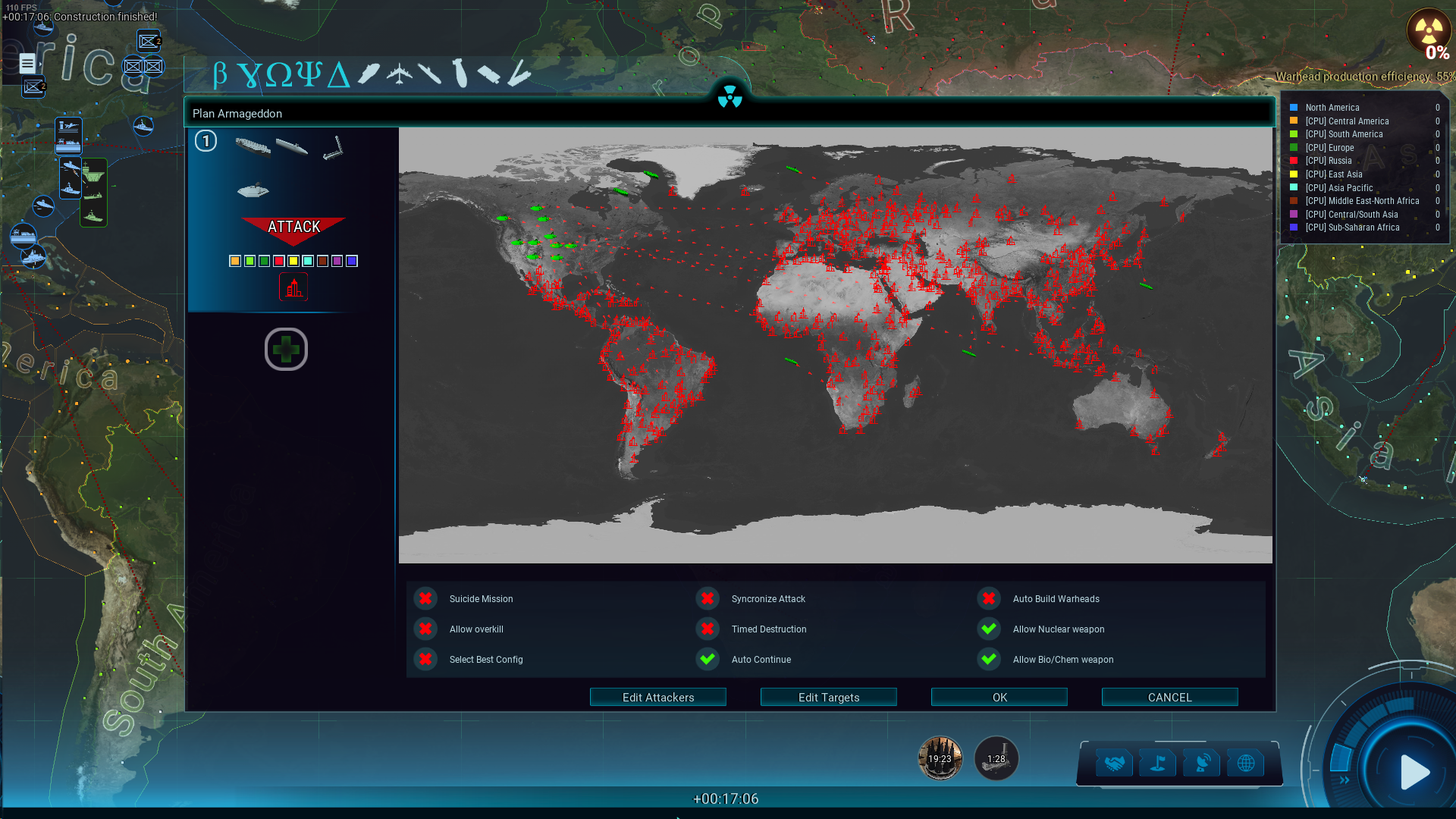Screen dimensions: 1456x819
Task: Select the satellite icon in the top toolbar
Action: (x=488, y=74)
